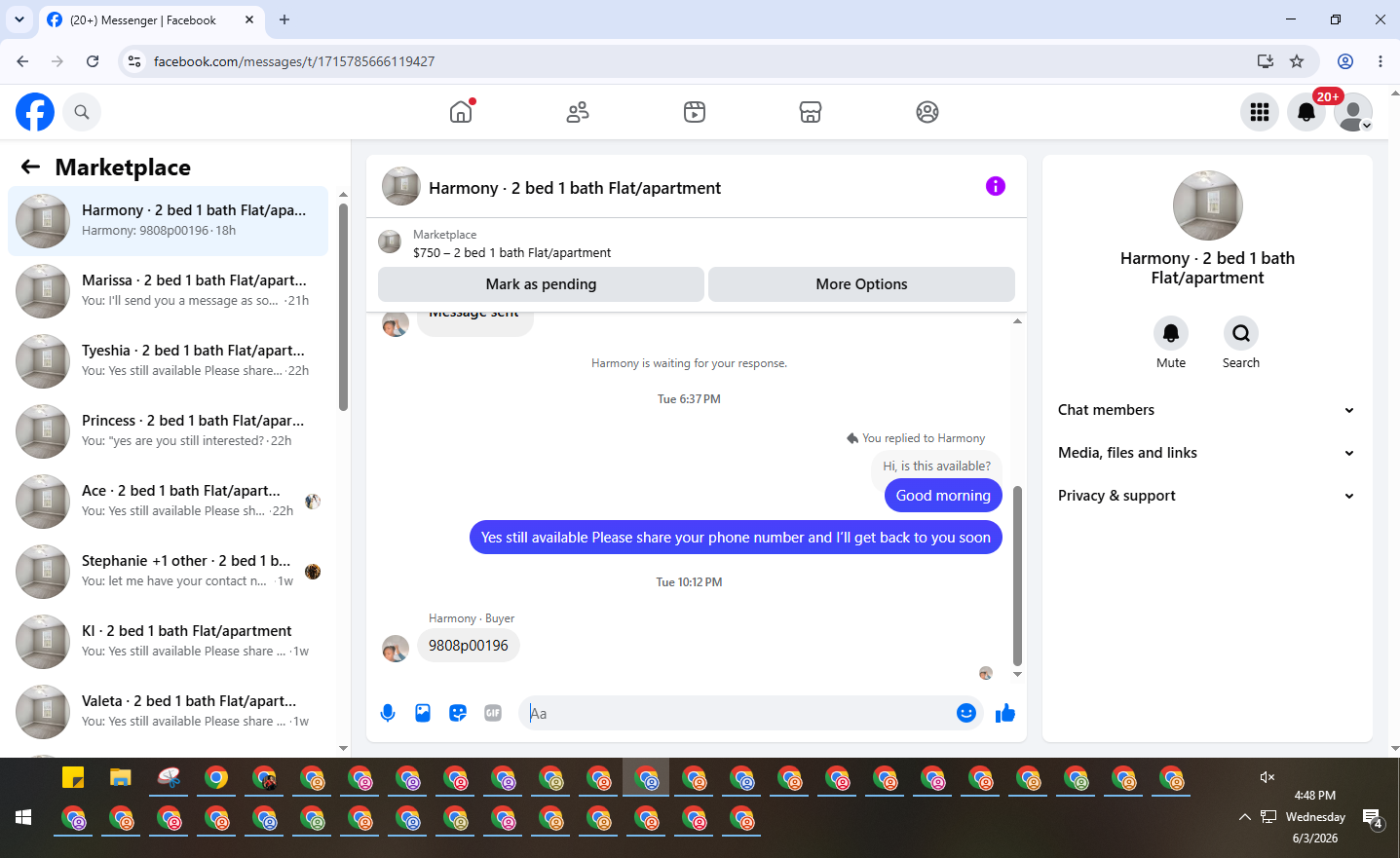Screen dimensions: 1400x858
Task: Click the purple conversation information icon
Action: tap(995, 186)
